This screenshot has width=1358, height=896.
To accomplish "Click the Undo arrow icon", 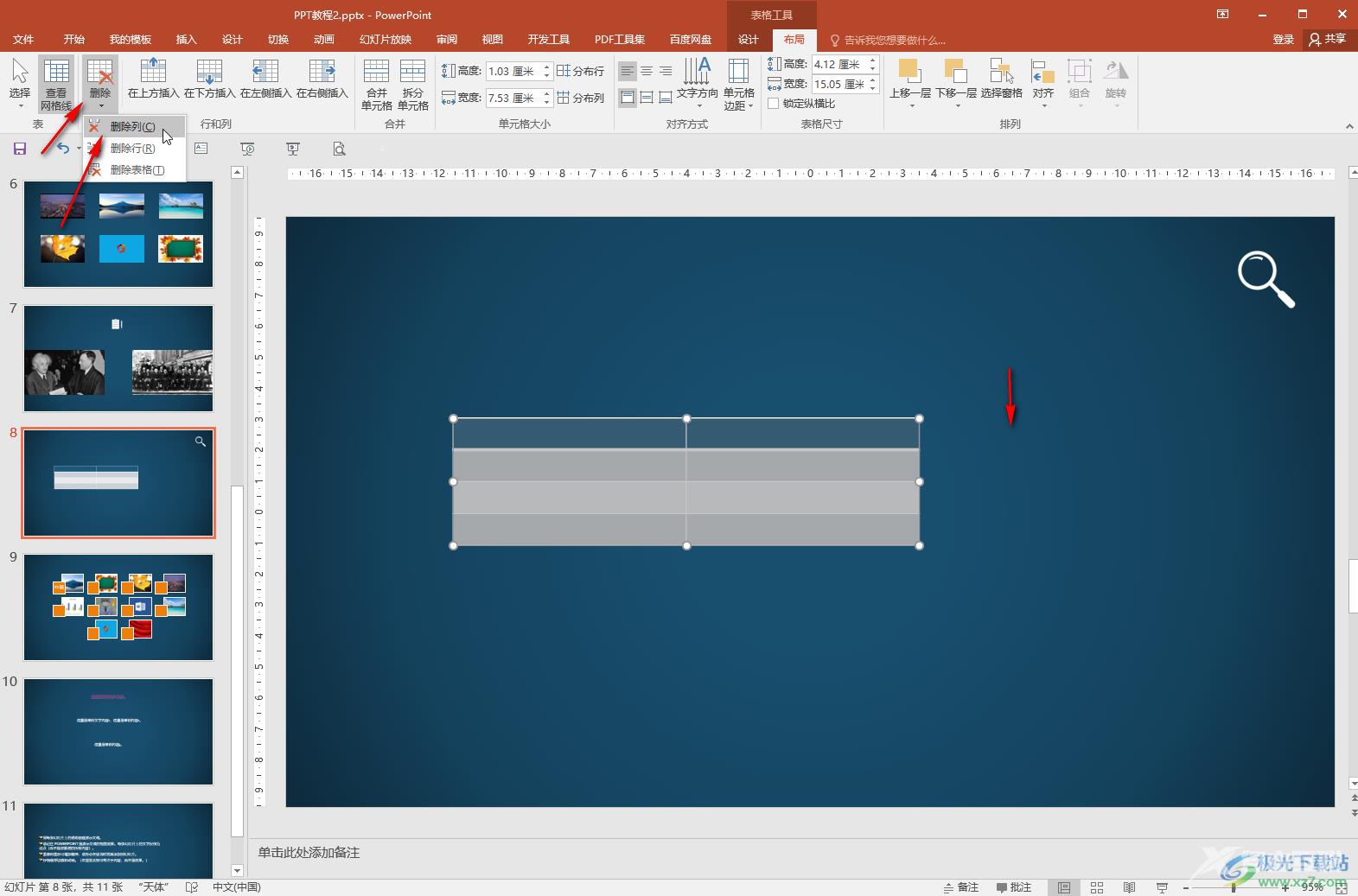I will [x=62, y=149].
